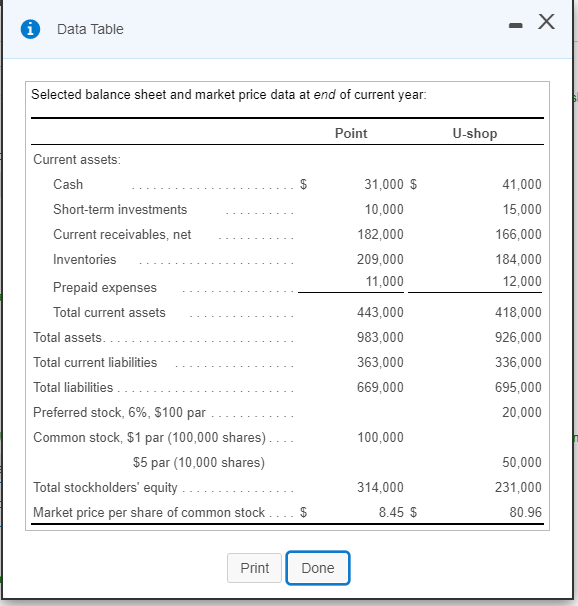This screenshot has height=606, width=578.
Task: Select U-shop short-term investments 15,000
Action: (522, 209)
